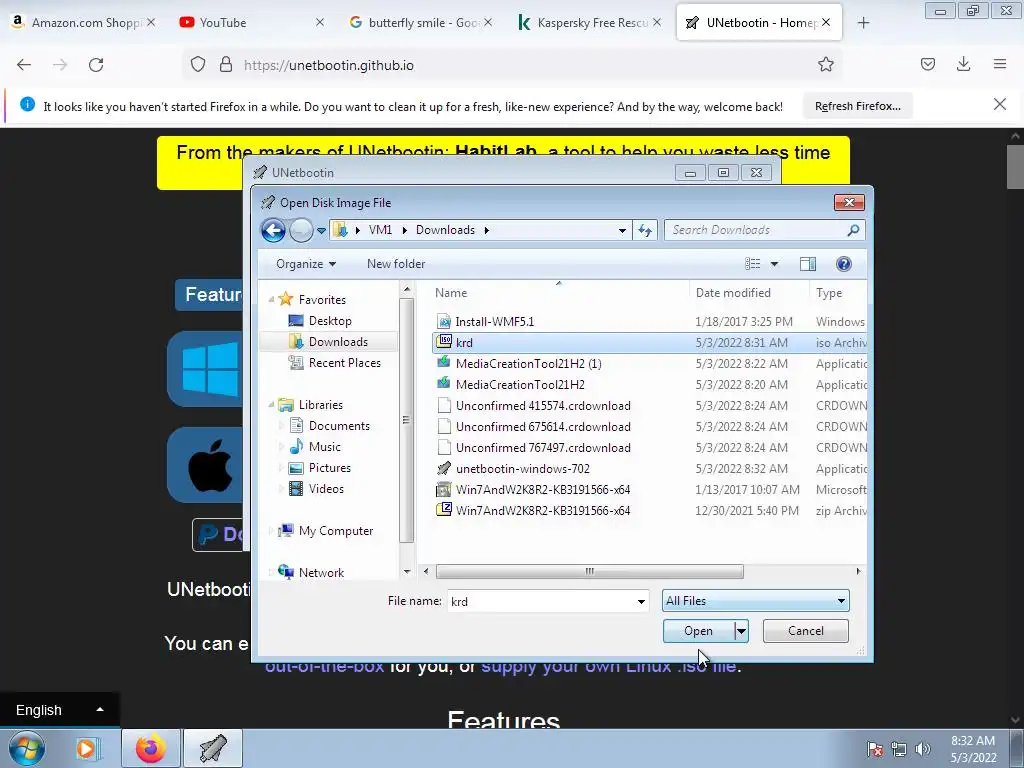
Task: Click the dialog's back navigation arrow
Action: point(273,230)
